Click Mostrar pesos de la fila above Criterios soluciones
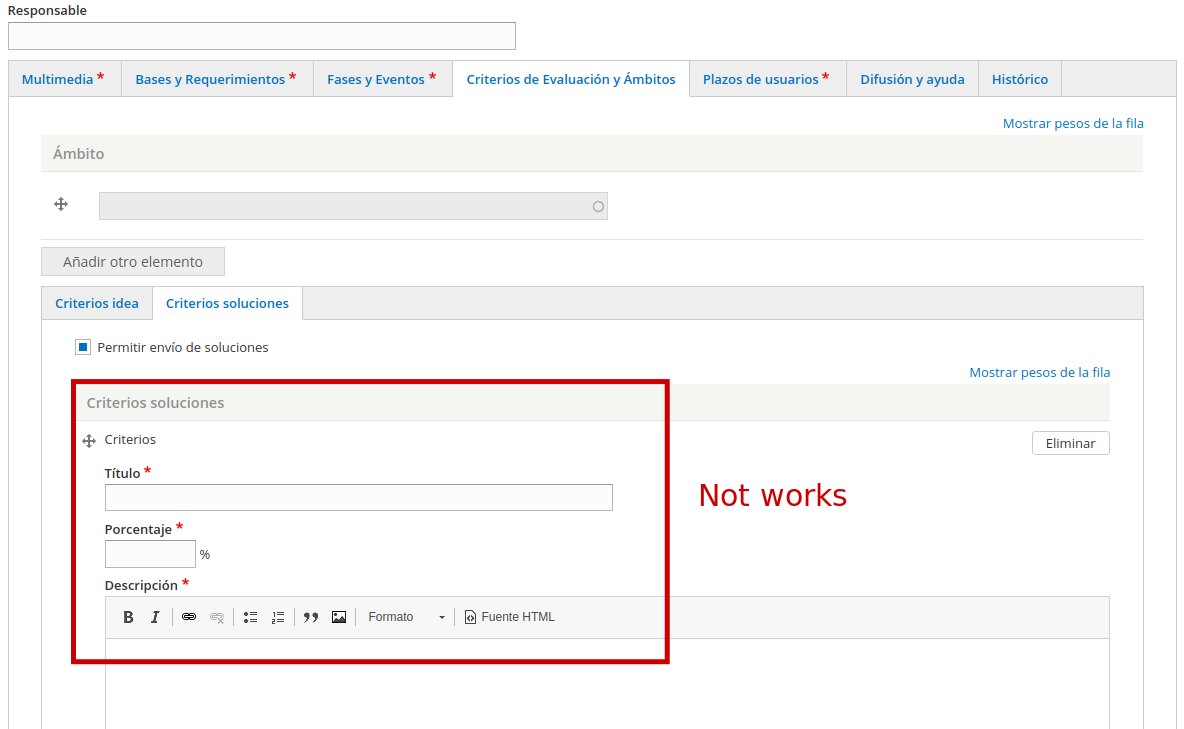 [x=1039, y=371]
